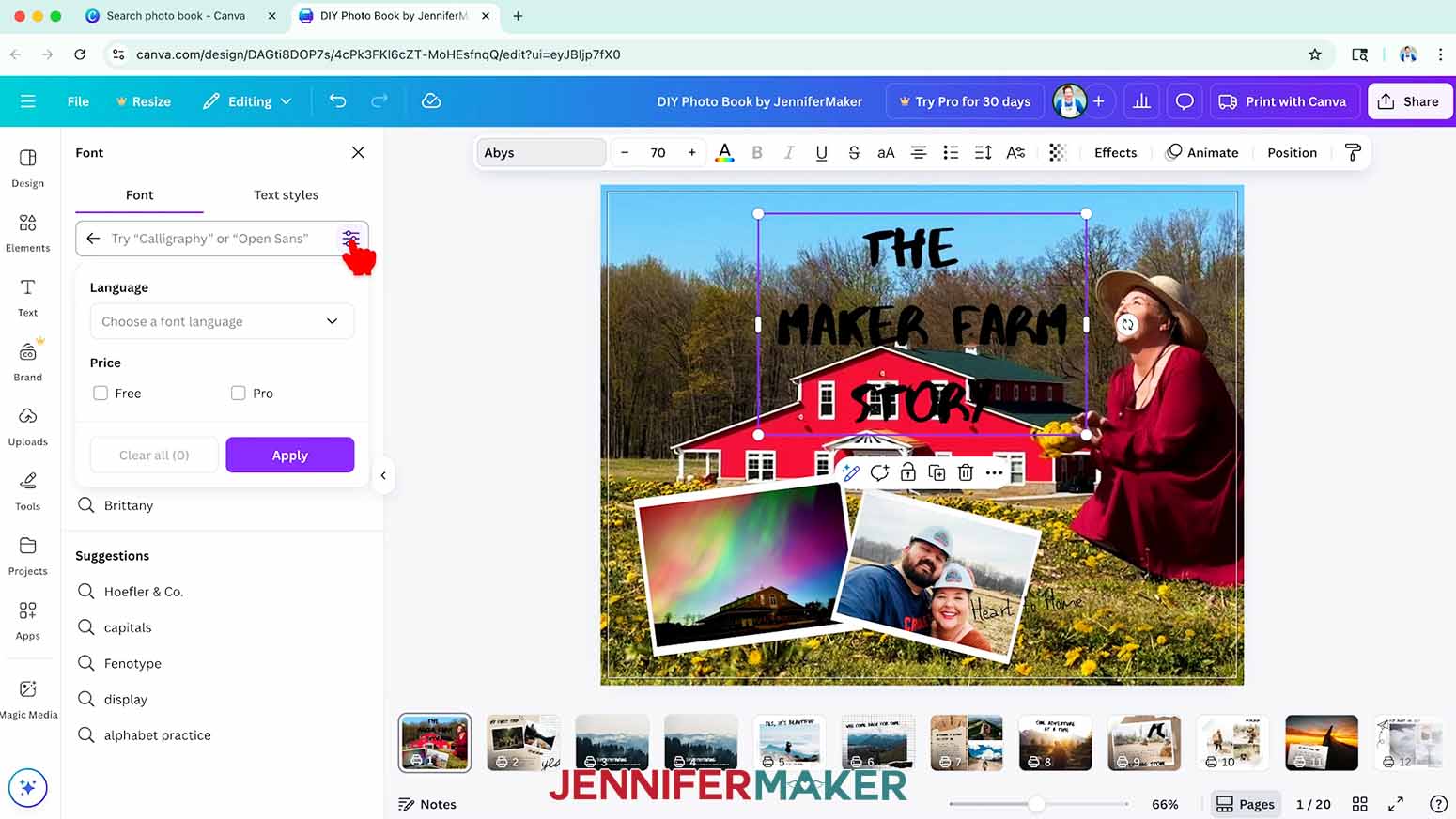This screenshot has width=1456, height=819.
Task: Click Try Pro for 30 days
Action: click(x=965, y=101)
